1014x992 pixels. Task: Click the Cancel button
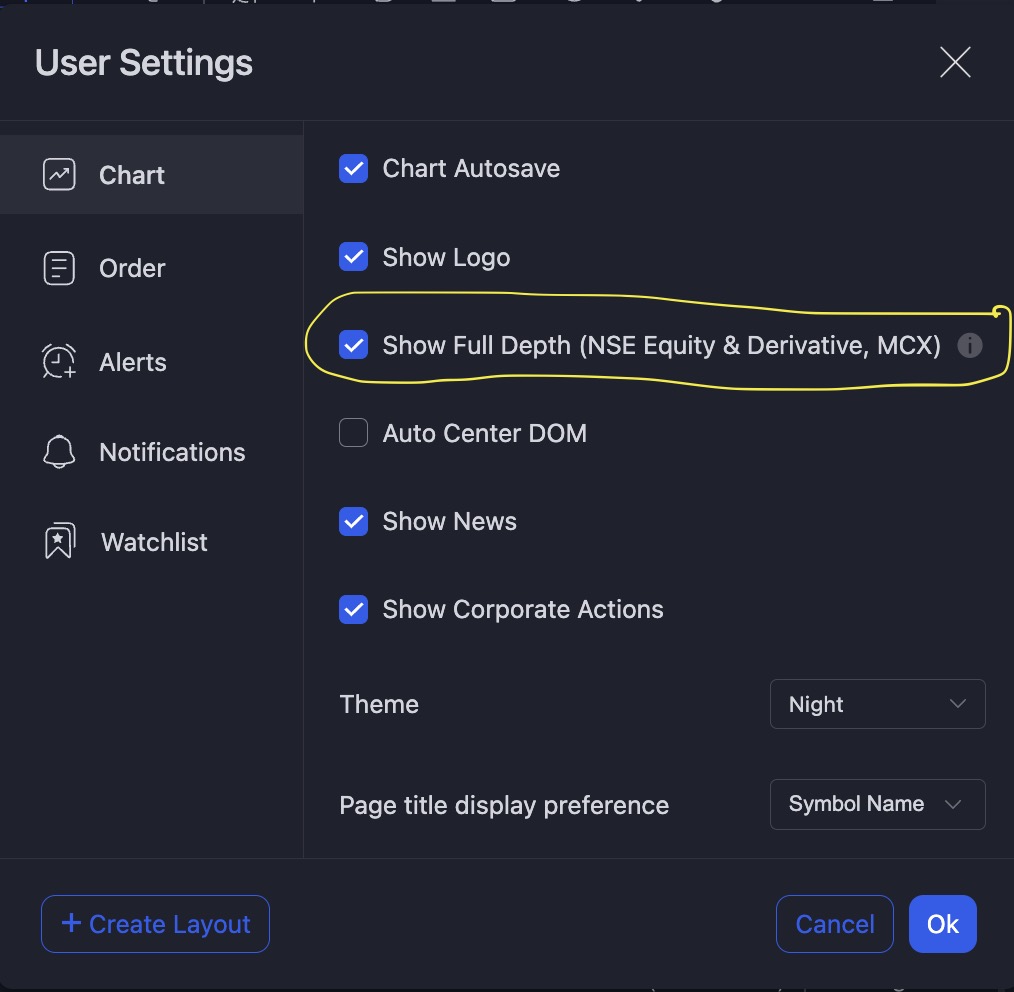point(834,924)
